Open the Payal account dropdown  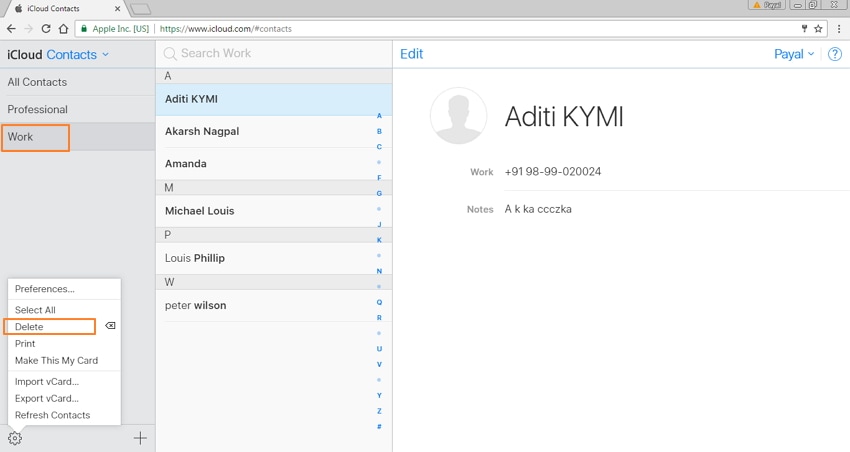pos(794,54)
